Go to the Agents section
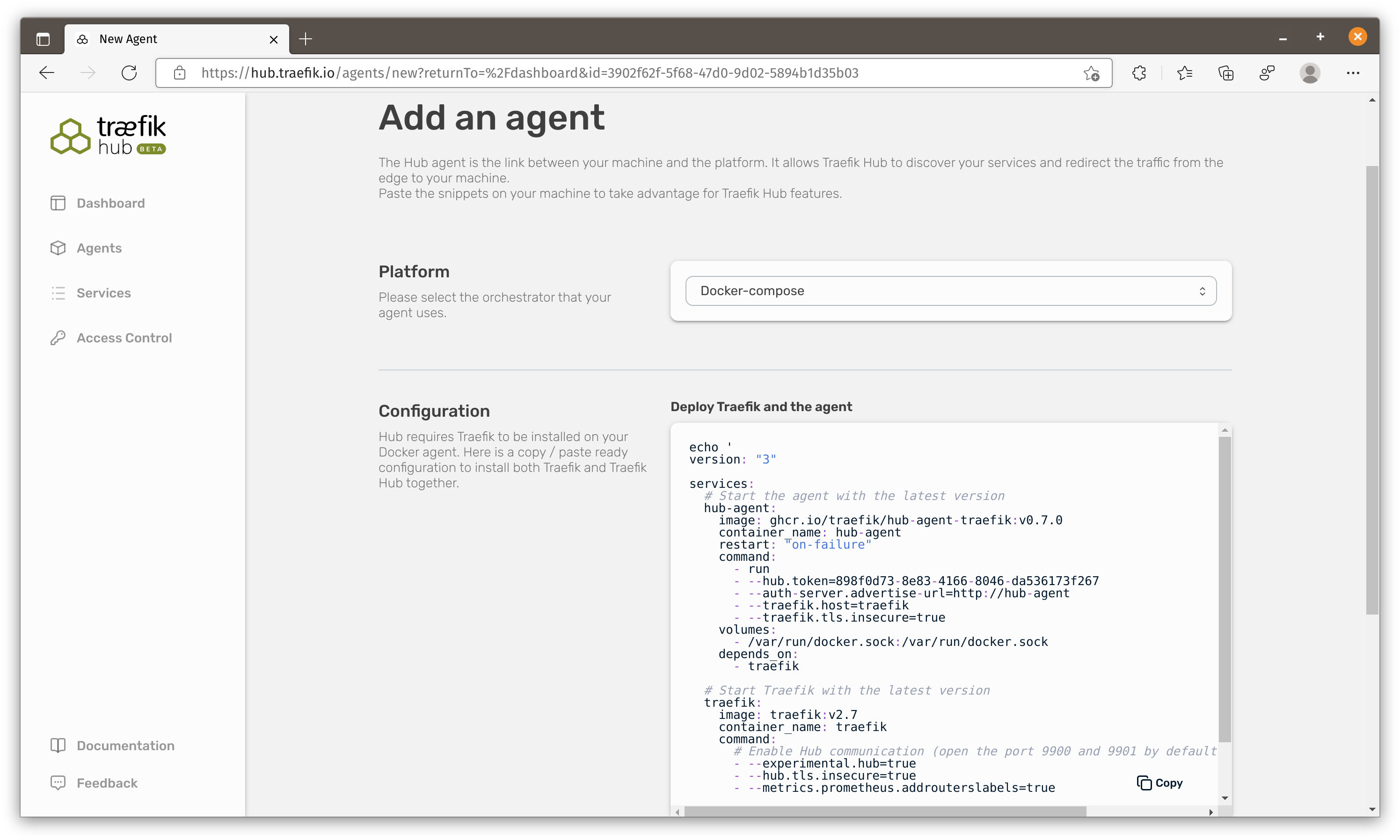 click(x=99, y=248)
